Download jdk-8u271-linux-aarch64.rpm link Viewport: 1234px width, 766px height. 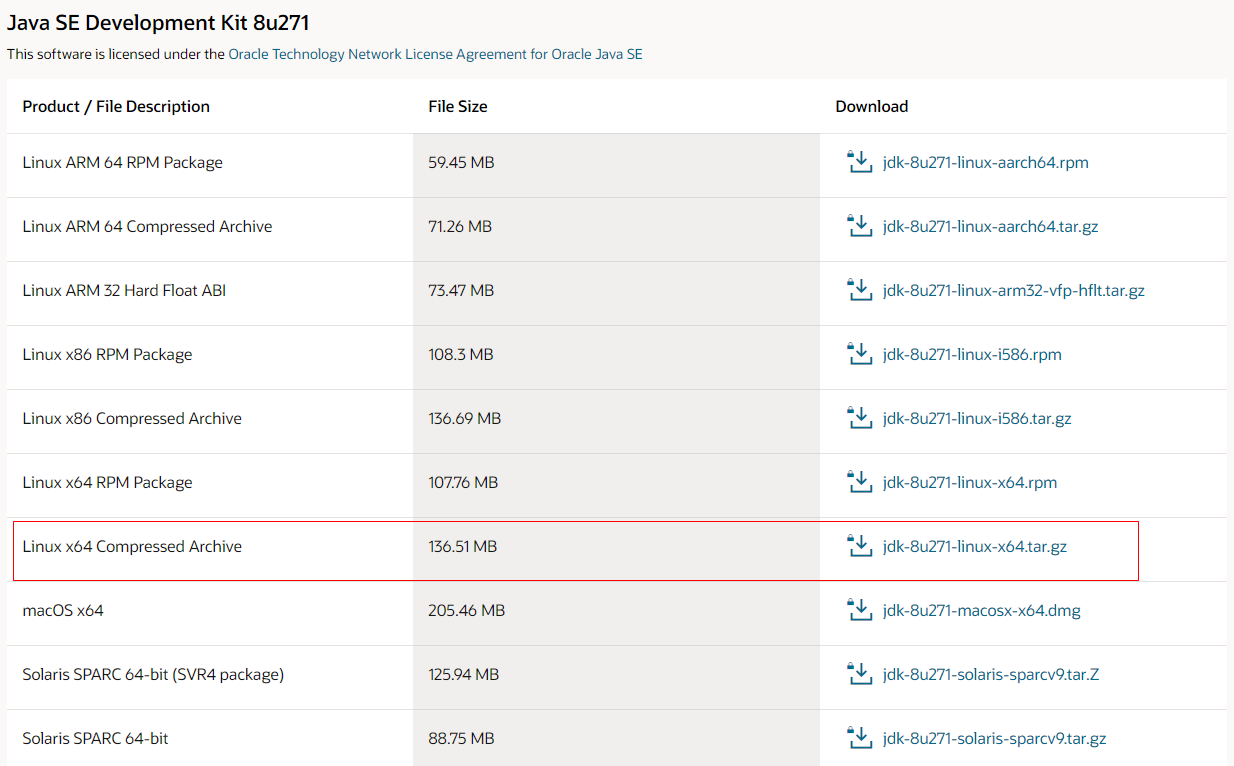click(x=986, y=162)
